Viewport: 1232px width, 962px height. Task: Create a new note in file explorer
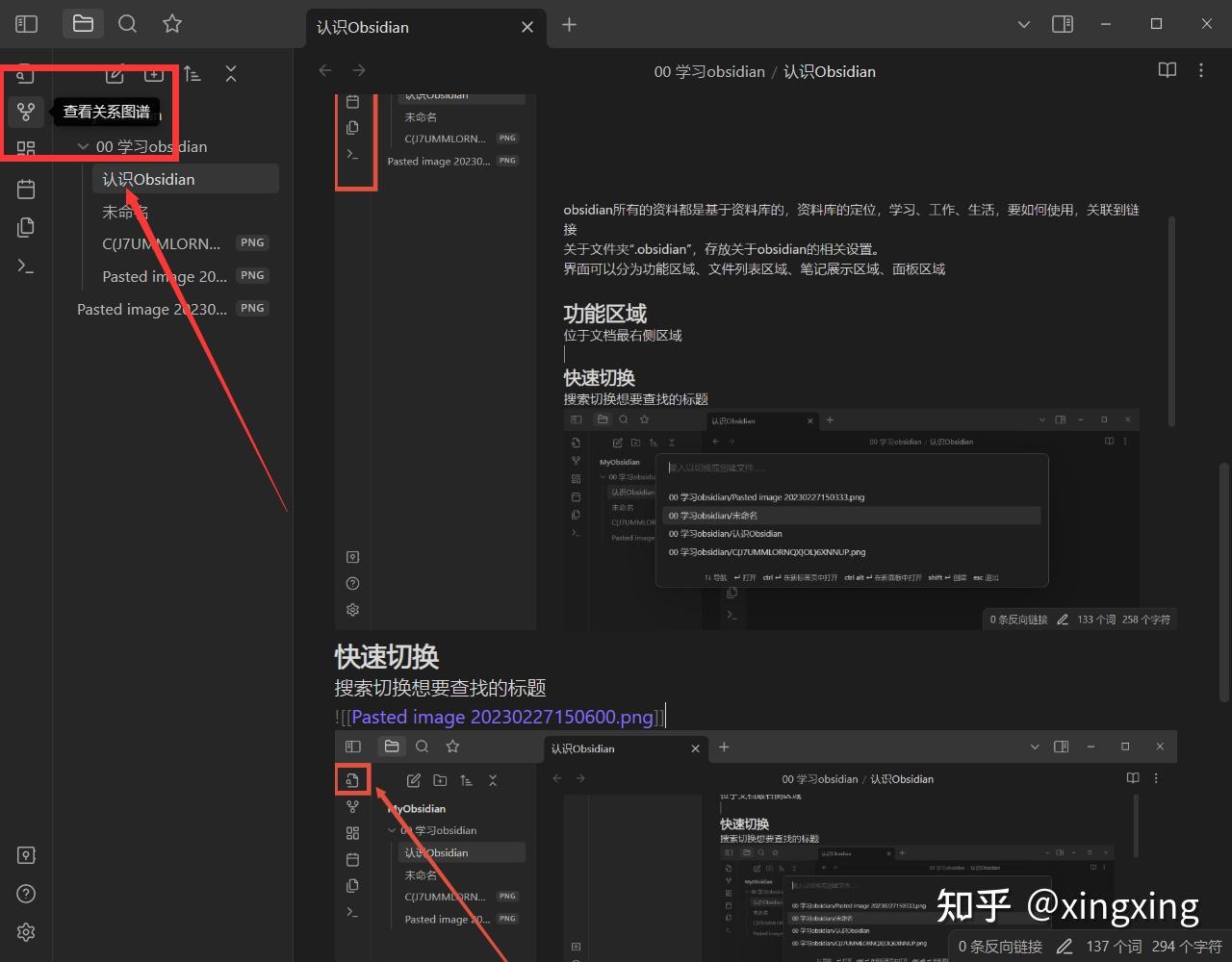(115, 74)
